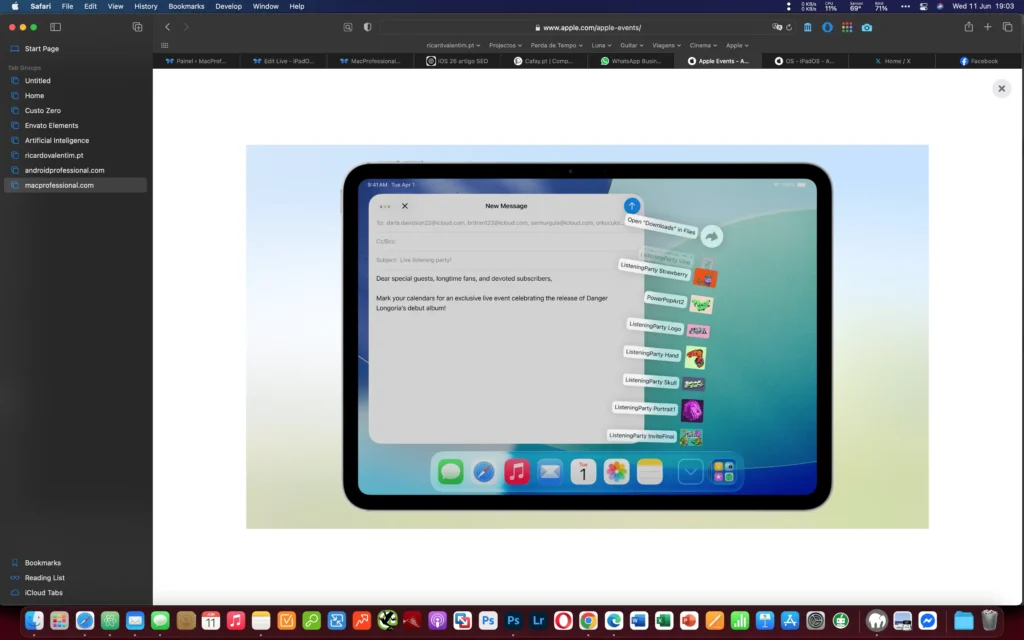Expand the Viagens bookmarks folder
Viewport: 1024px width, 640px height.
tap(664, 45)
